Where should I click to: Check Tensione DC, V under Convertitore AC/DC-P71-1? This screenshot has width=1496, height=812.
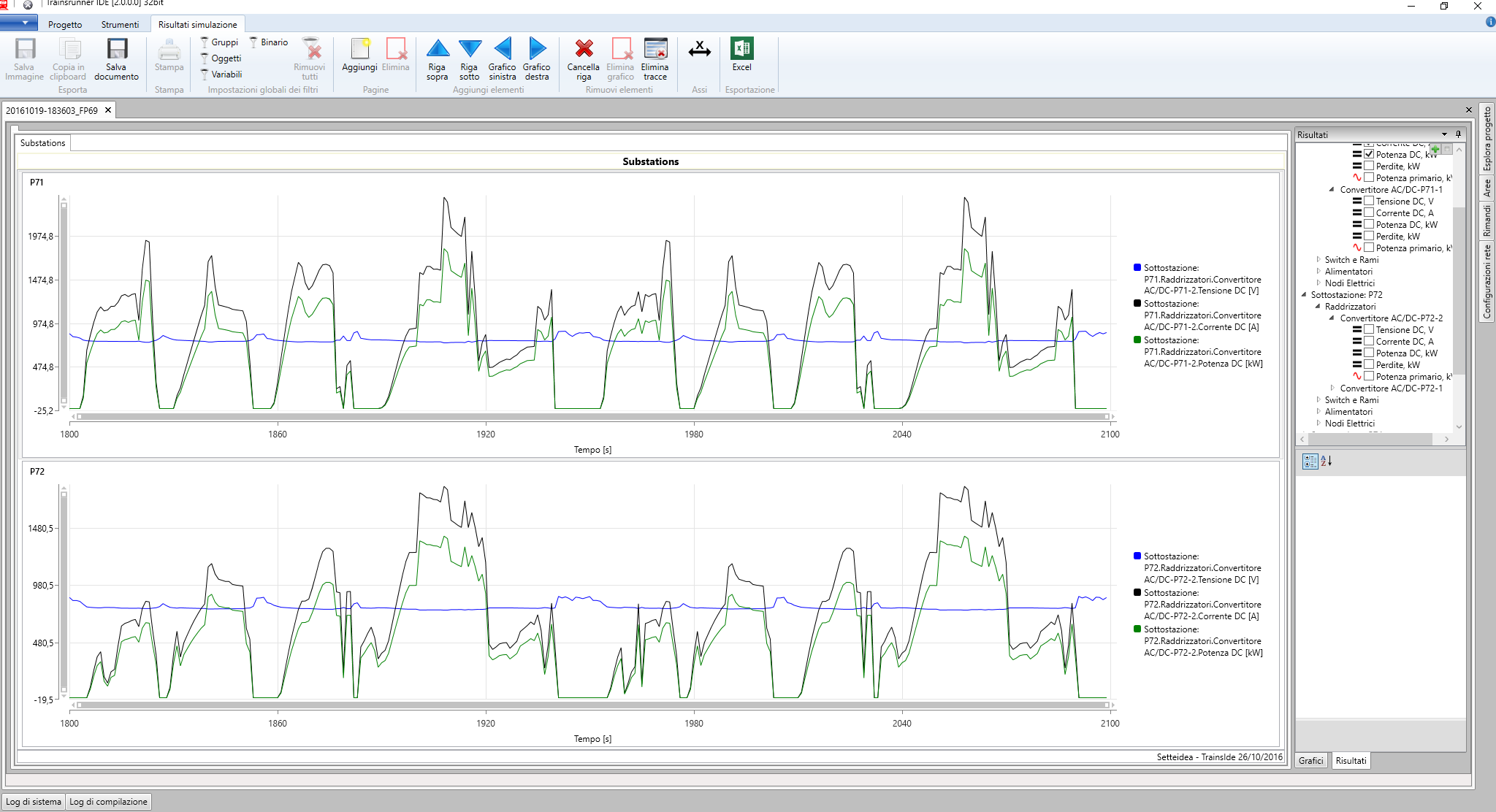click(1369, 201)
